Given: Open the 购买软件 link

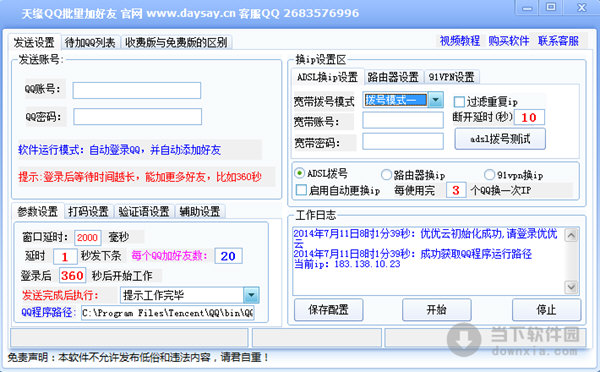Looking at the screenshot, I should (x=509, y=41).
